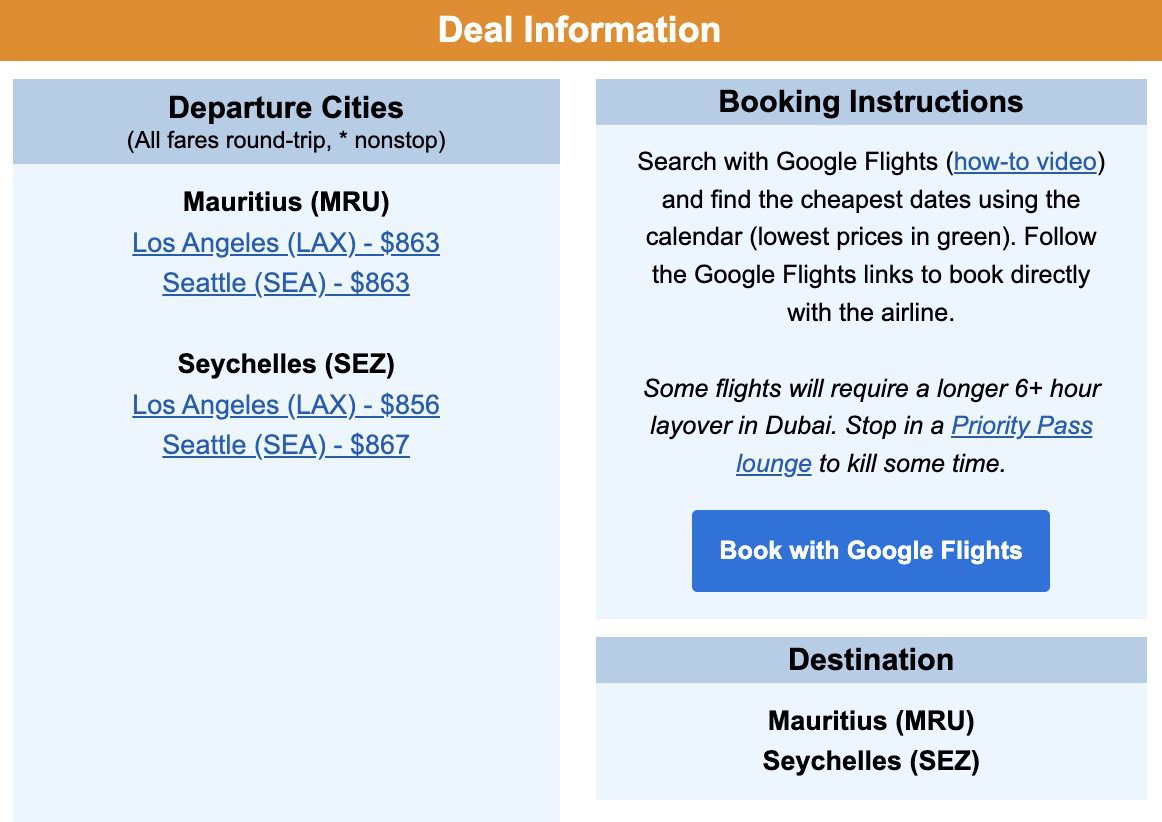Click the Departure Cities panel header

click(x=286, y=108)
